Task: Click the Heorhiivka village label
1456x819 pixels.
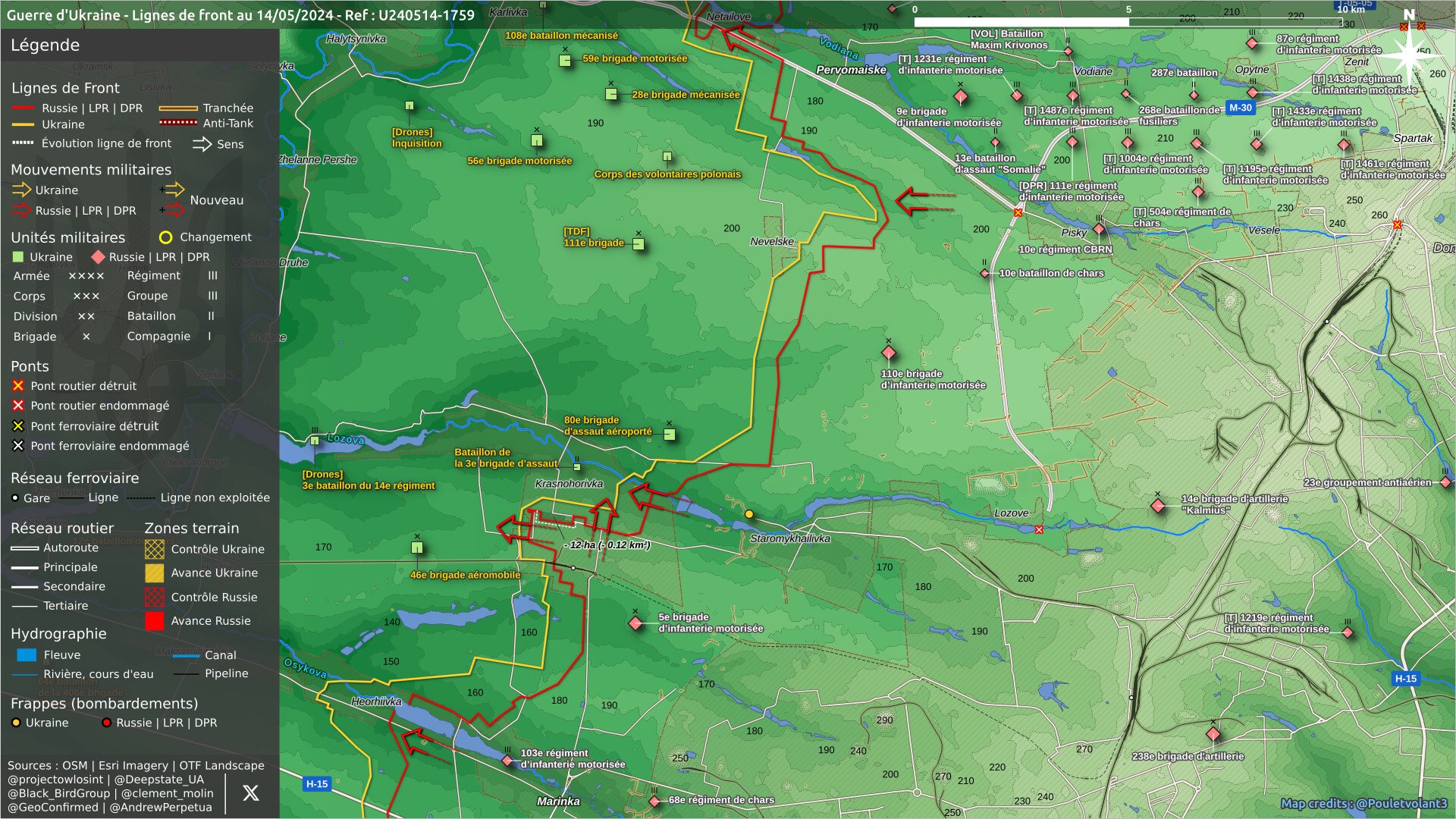Action: pos(376,701)
